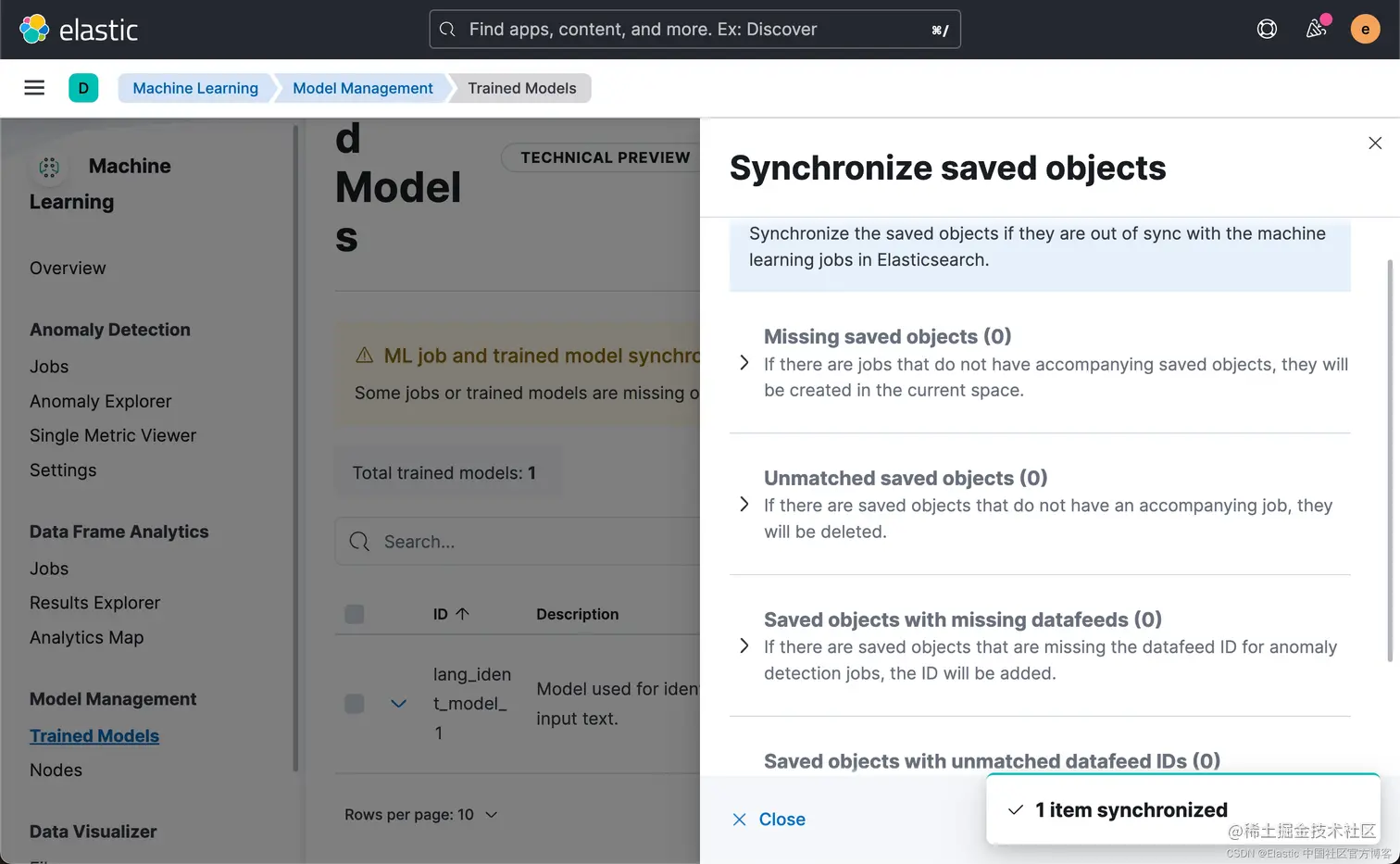This screenshot has height=864, width=1400.
Task: Click the Elastic logo icon
Action: click(x=34, y=30)
